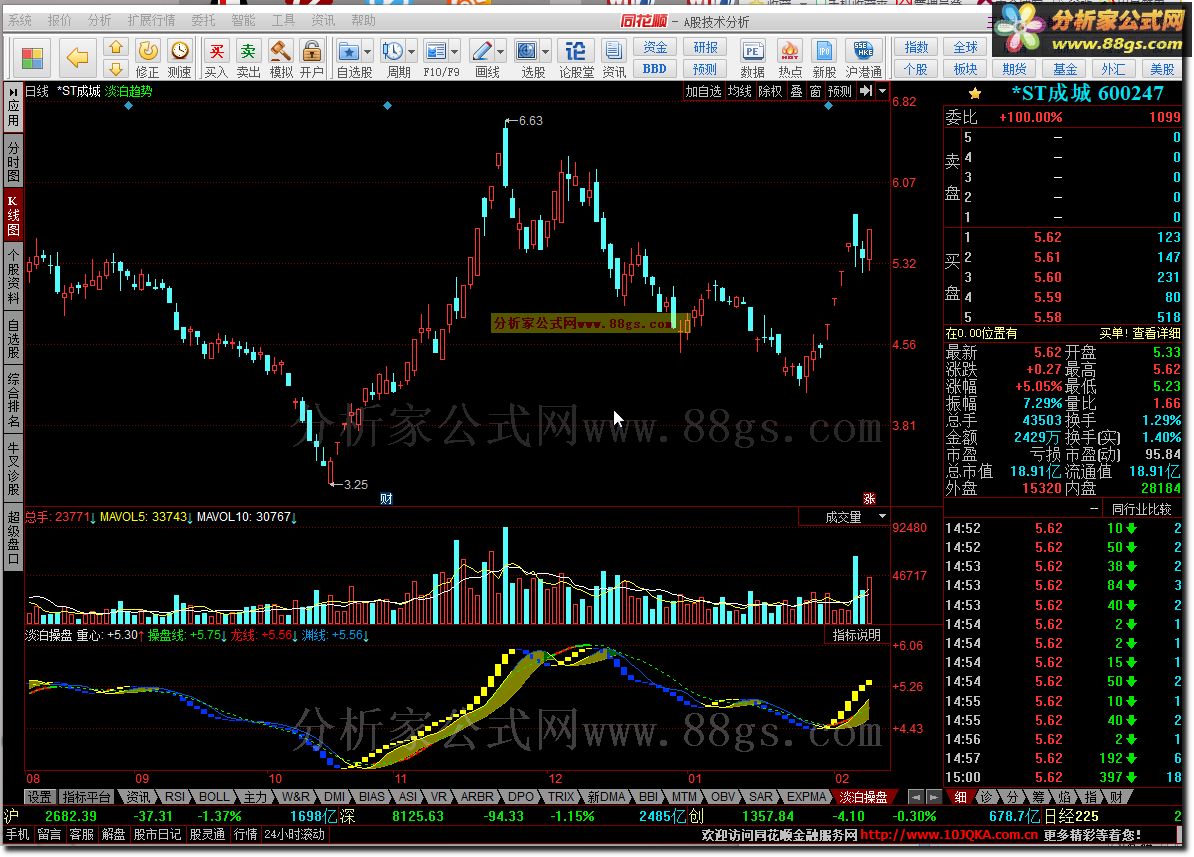Open the 数据 PE data icon
The image size is (1194, 857).
(x=752, y=59)
